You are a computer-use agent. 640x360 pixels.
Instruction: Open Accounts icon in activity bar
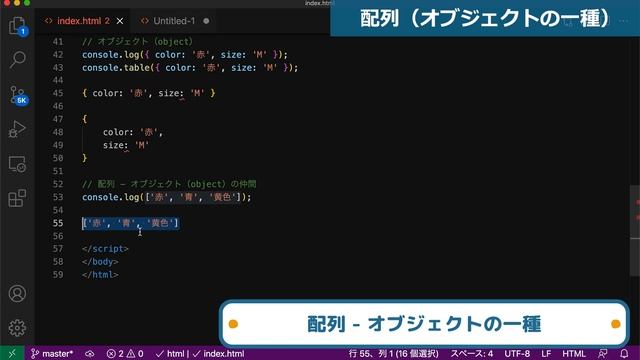click(x=17, y=293)
